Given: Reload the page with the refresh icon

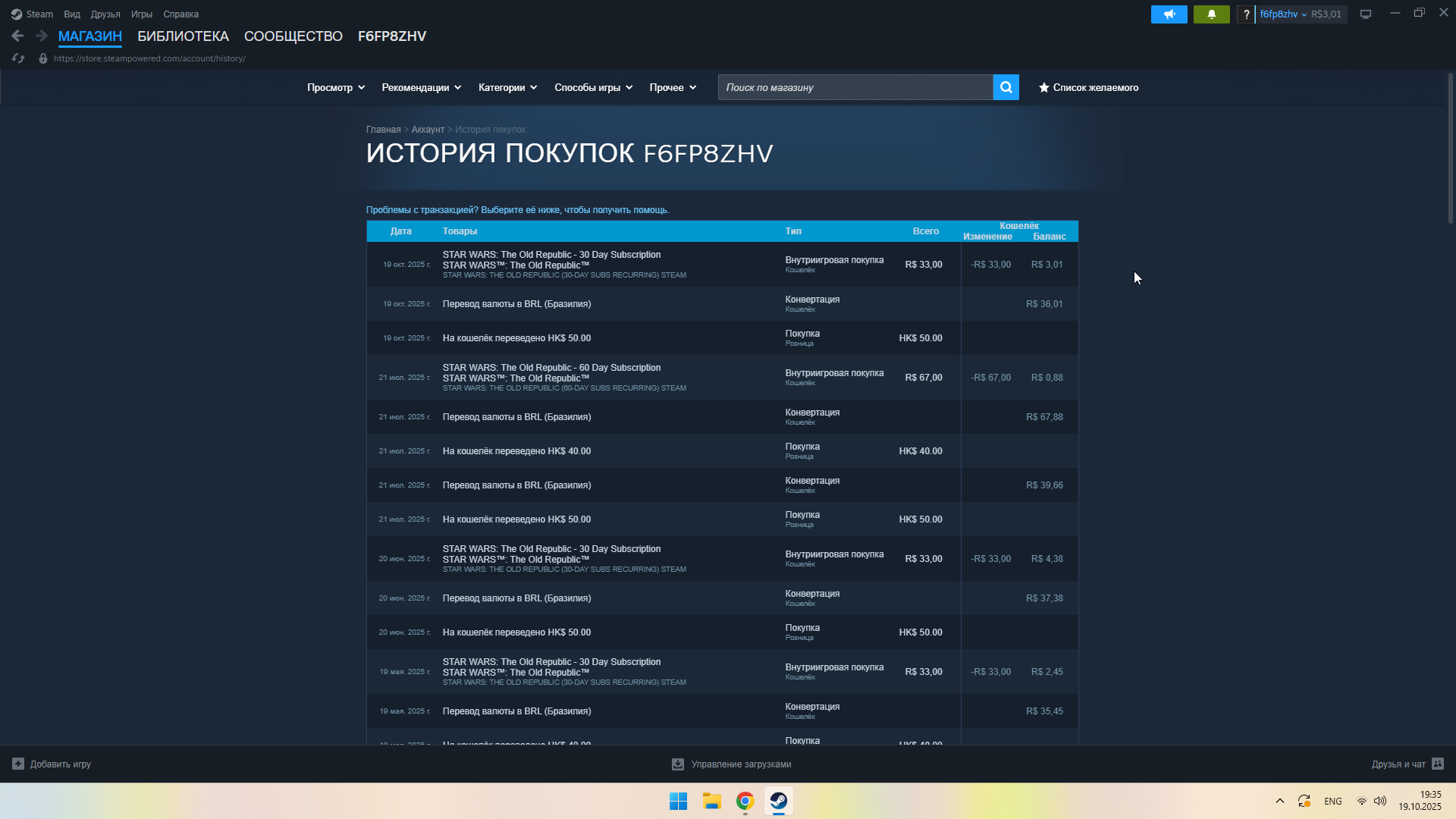Looking at the screenshot, I should click(18, 58).
